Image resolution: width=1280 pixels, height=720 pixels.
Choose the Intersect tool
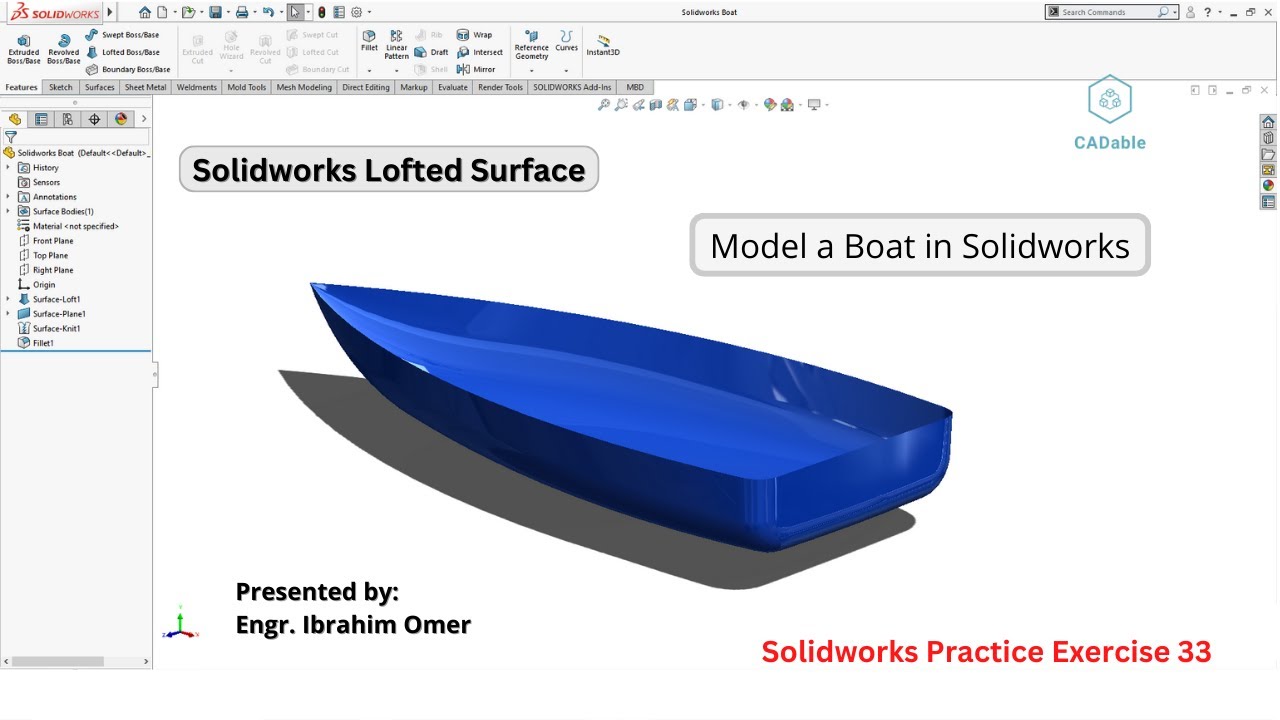point(480,52)
